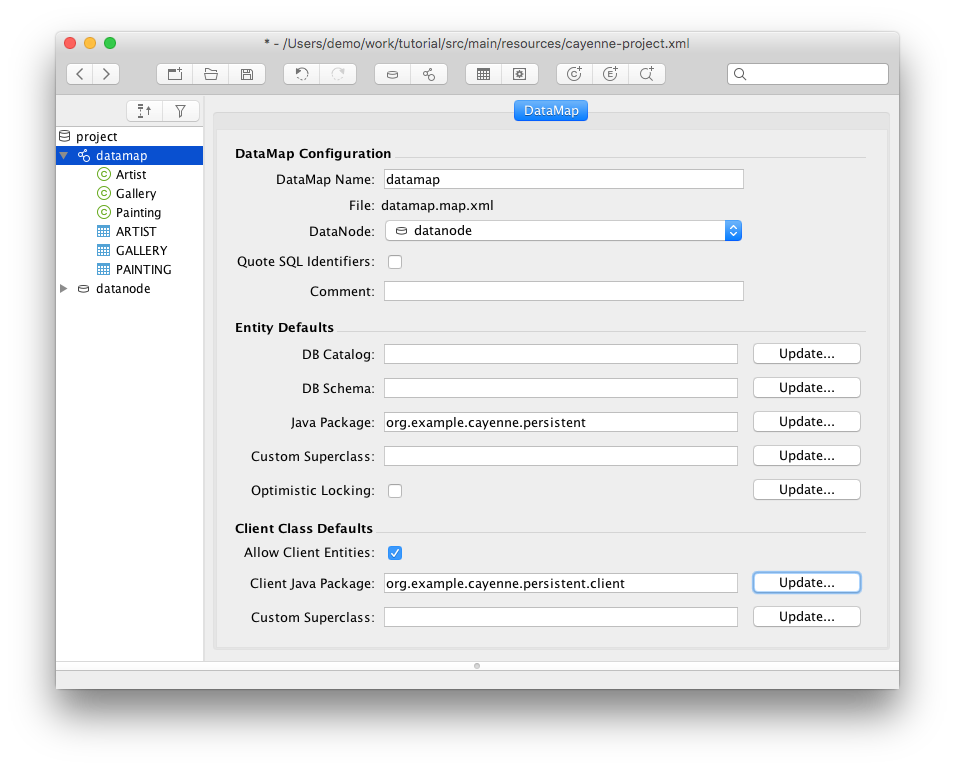Viewport: 955px width, 769px height.
Task: Click the Create Query toolbar icon
Action: (x=647, y=74)
